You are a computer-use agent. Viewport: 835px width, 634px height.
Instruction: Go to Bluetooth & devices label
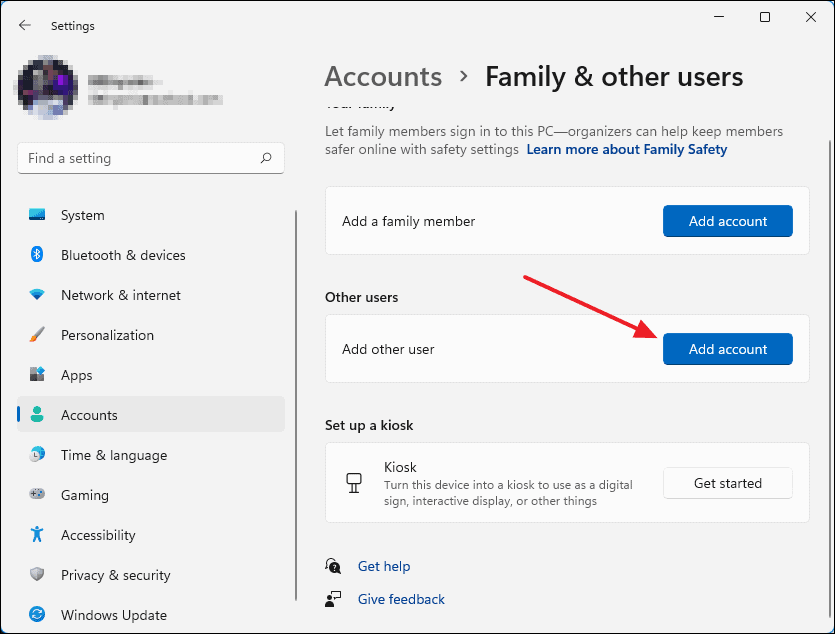coord(123,255)
